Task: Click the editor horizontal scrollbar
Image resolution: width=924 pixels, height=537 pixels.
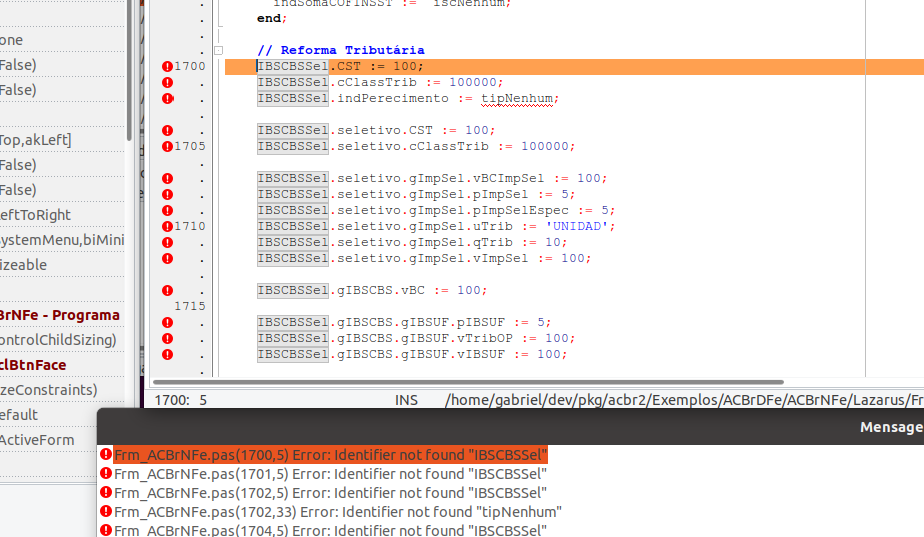Action: 468,382
